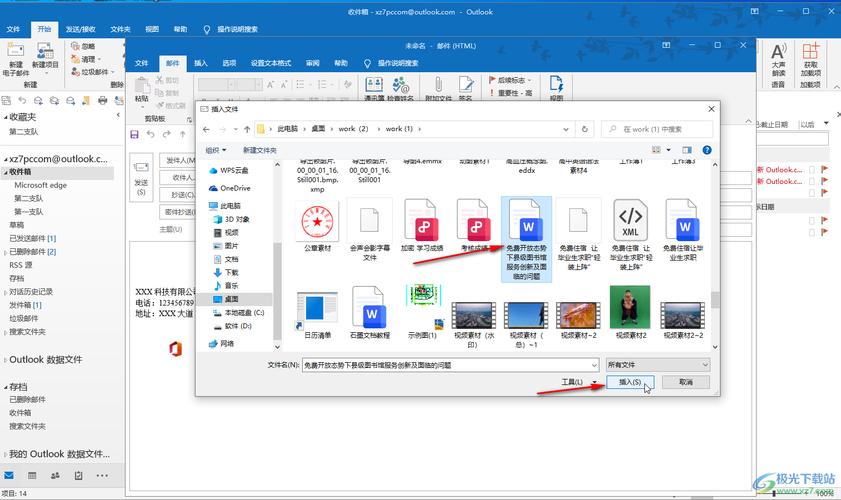Click the 新建文件夹 toolbar button
The image size is (841, 500).
(x=259, y=150)
